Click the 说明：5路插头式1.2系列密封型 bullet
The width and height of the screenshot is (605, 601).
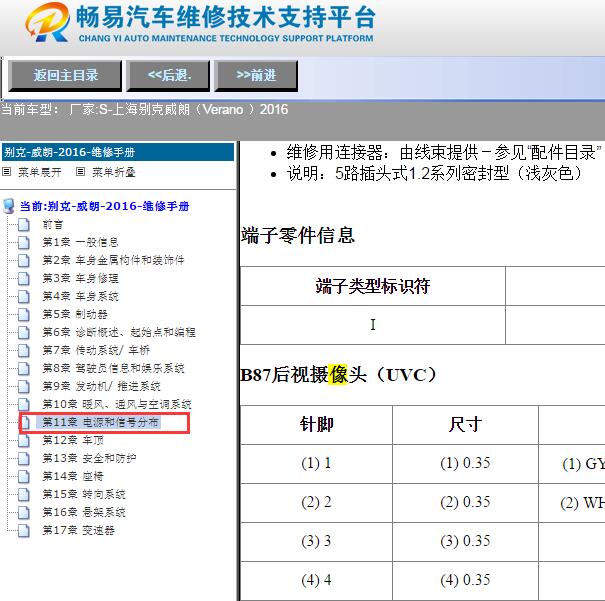(x=434, y=173)
